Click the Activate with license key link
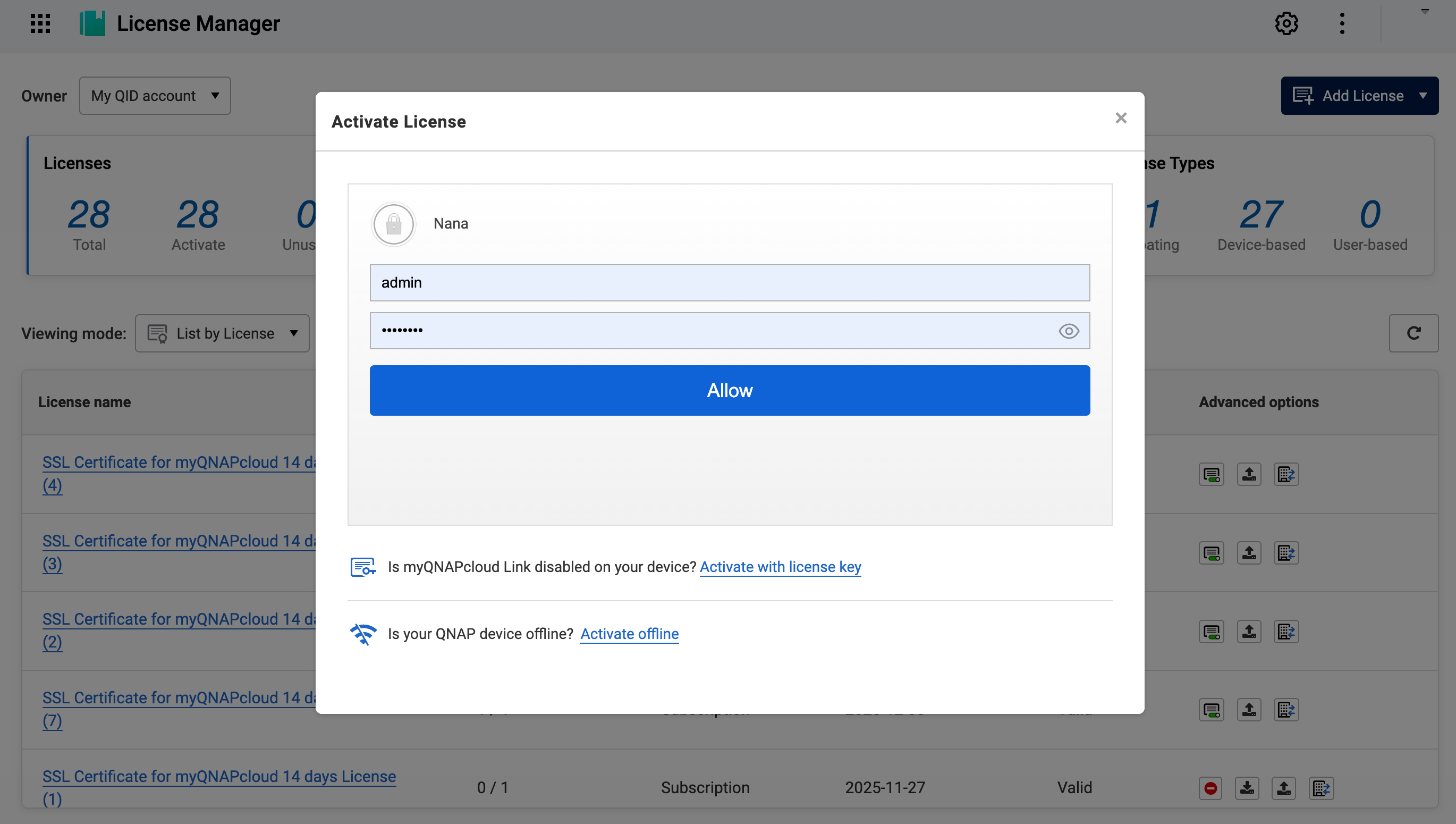 (x=780, y=567)
